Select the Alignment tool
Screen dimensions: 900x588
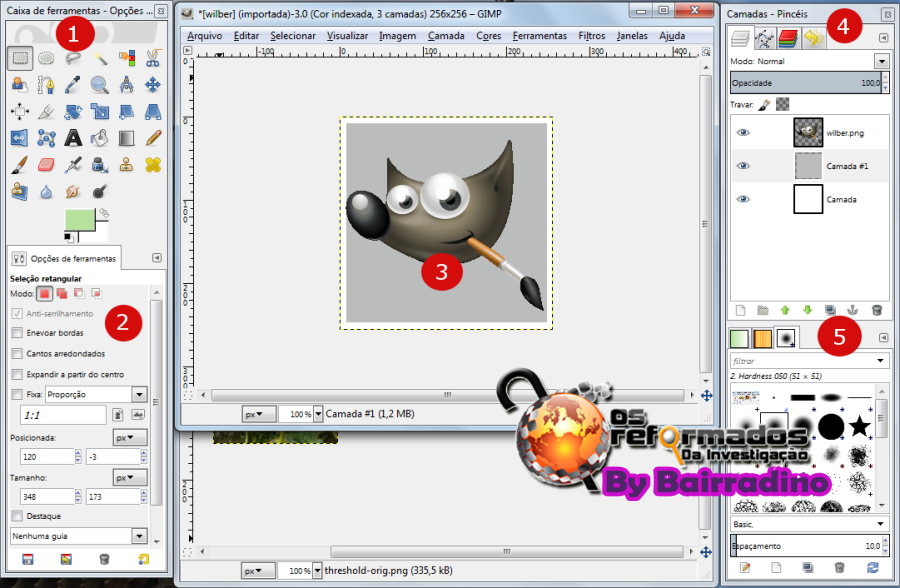20,111
